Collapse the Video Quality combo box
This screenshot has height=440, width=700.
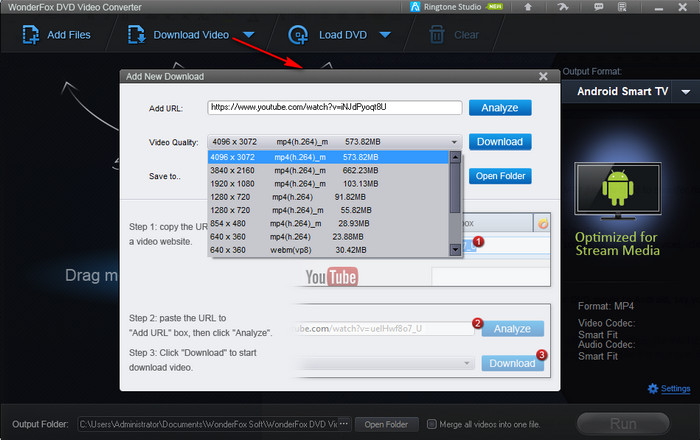click(x=454, y=142)
